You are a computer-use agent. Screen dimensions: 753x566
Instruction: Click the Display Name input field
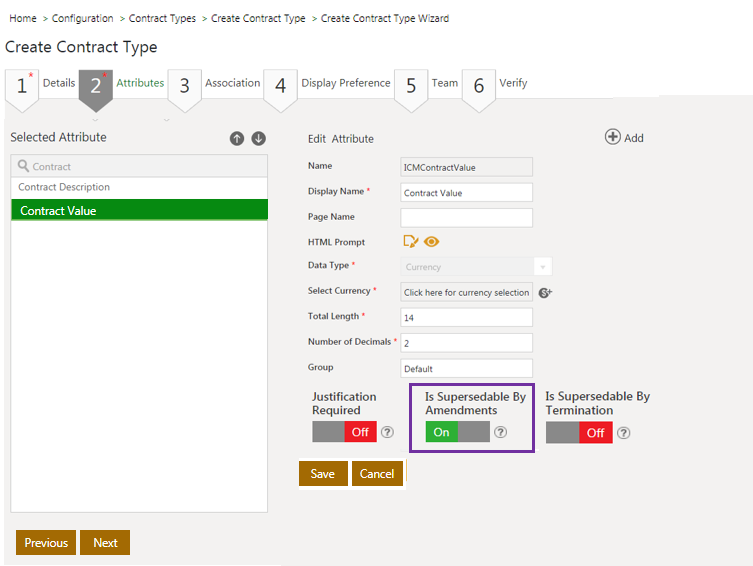pyautogui.click(x=466, y=192)
